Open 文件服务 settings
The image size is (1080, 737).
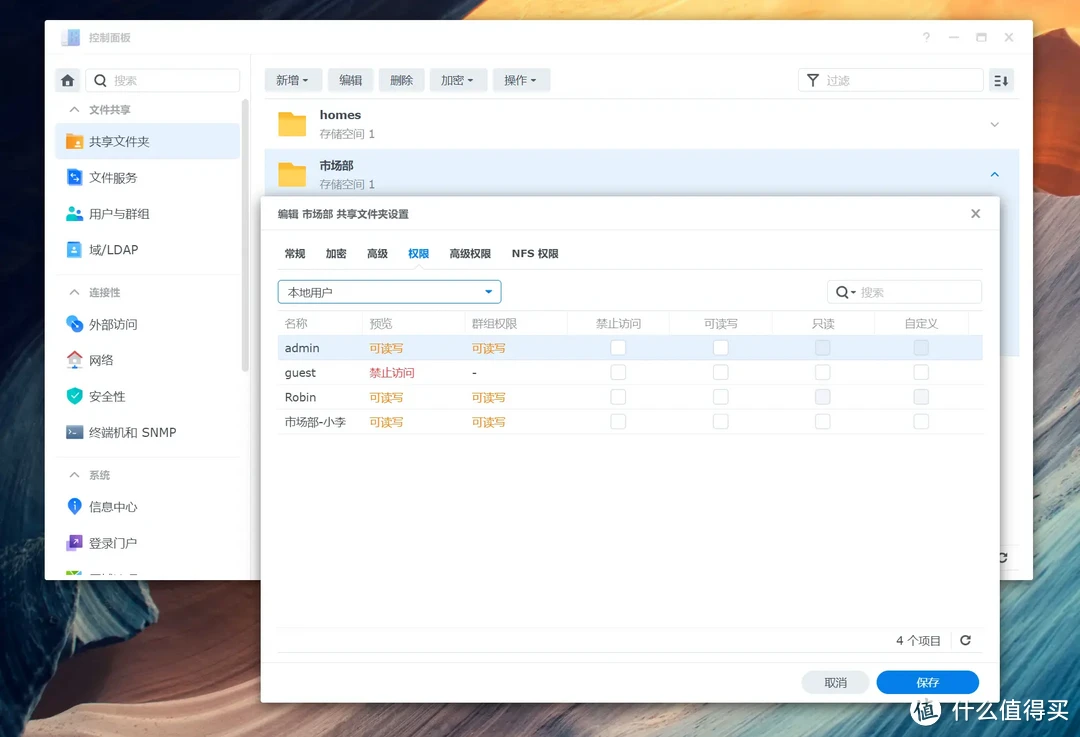pos(112,178)
